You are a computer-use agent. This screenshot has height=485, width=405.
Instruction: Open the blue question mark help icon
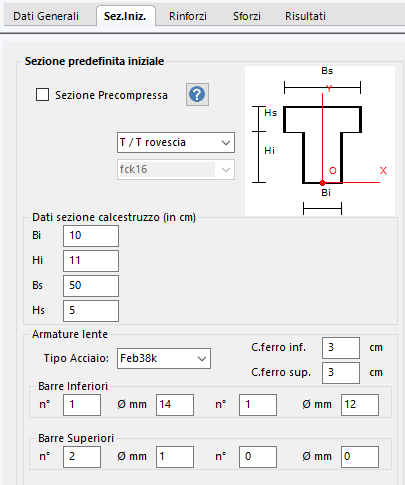click(197, 95)
